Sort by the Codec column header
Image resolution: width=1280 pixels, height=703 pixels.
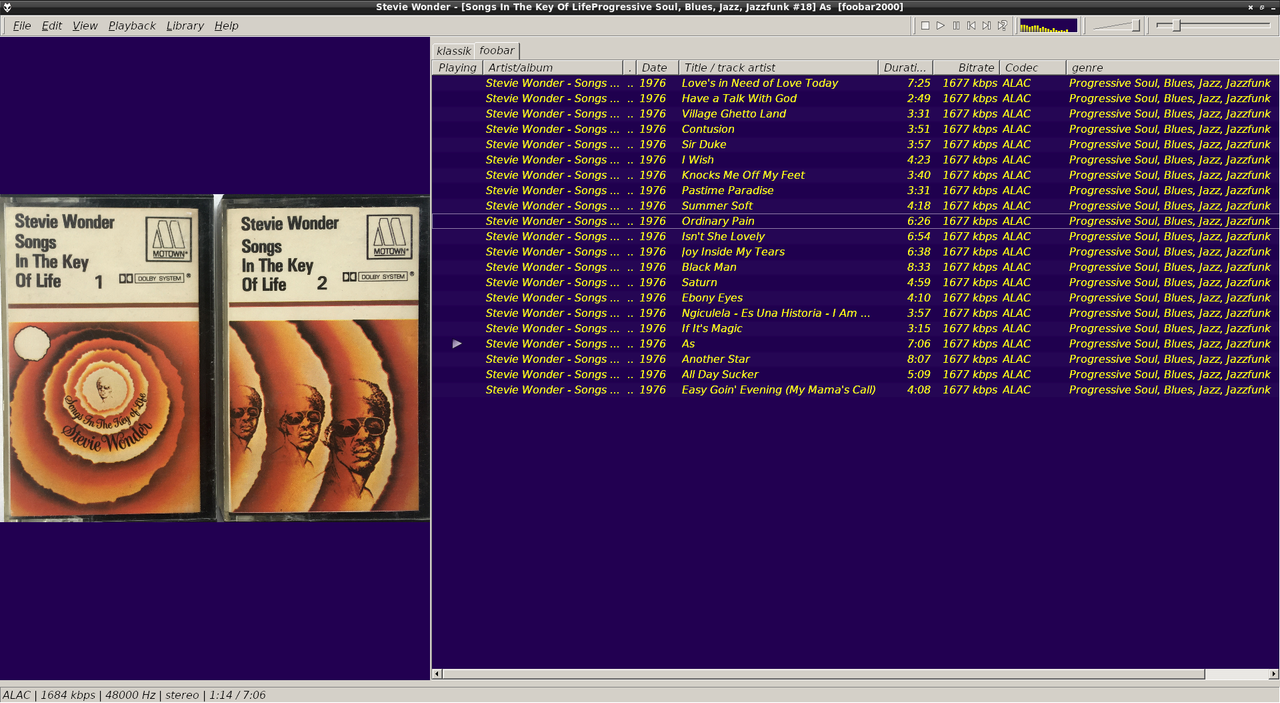click(x=1033, y=67)
